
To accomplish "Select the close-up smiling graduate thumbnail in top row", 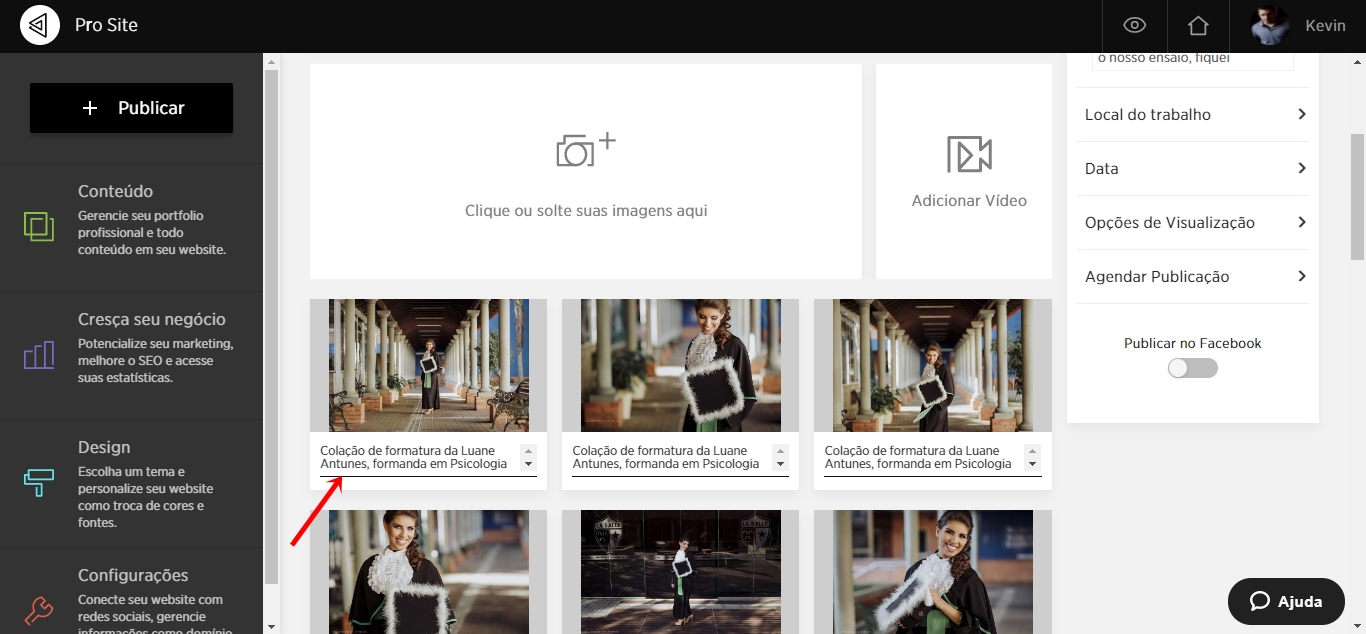I will point(680,365).
